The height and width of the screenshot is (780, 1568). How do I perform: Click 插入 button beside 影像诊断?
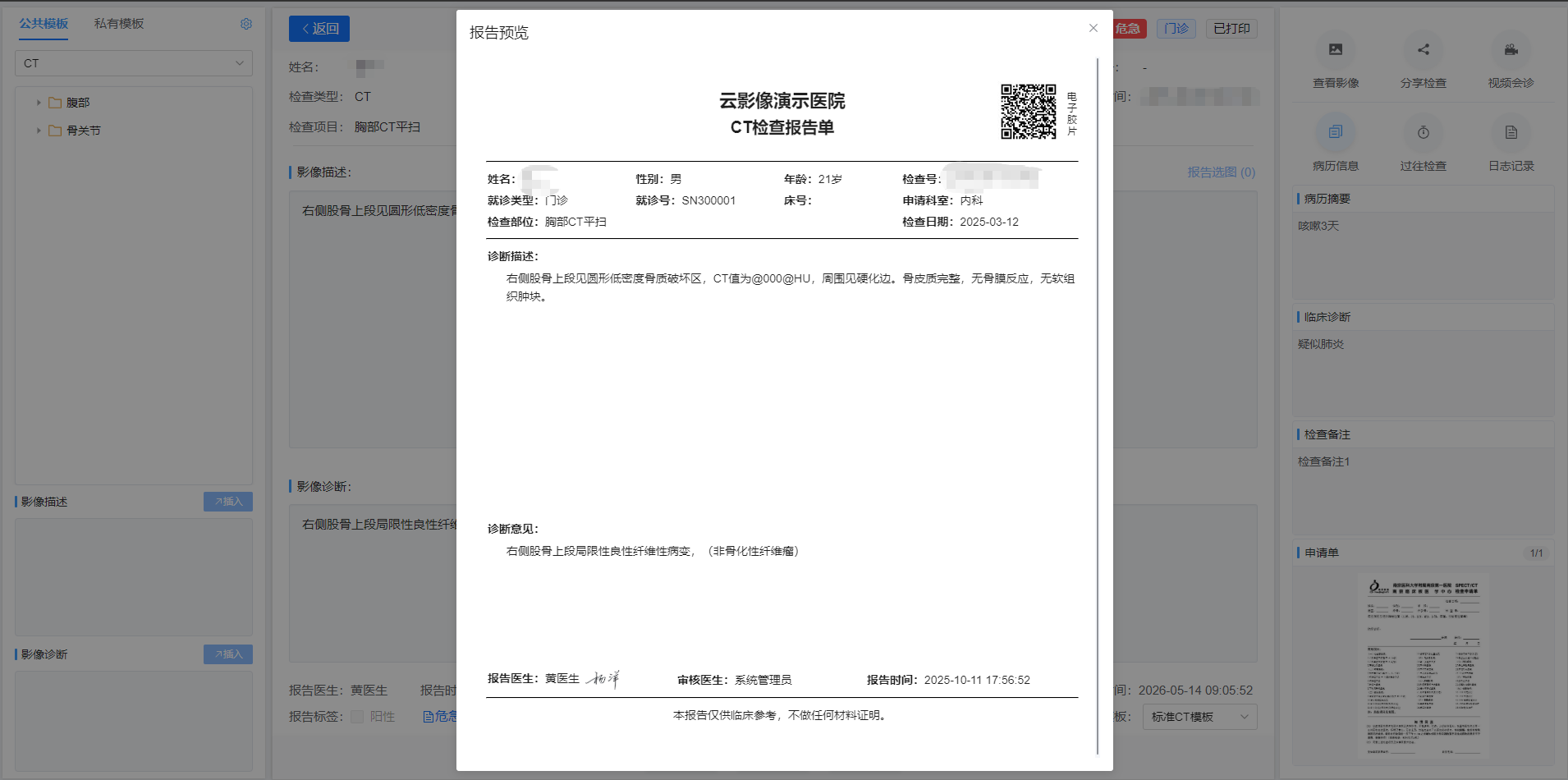(x=228, y=654)
